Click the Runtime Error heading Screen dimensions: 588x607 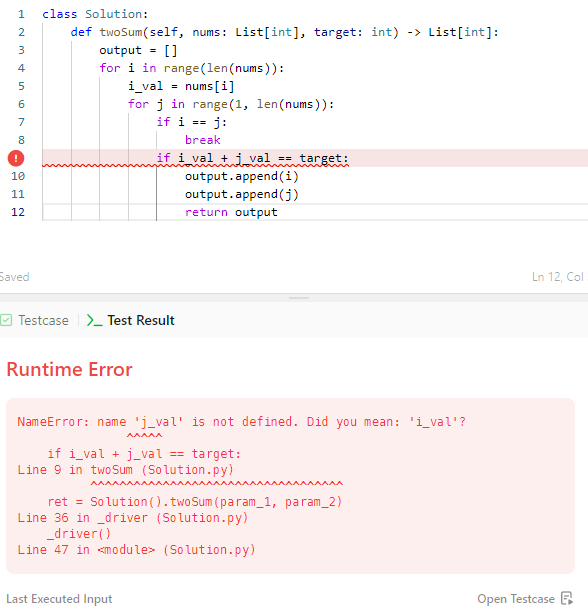69,369
